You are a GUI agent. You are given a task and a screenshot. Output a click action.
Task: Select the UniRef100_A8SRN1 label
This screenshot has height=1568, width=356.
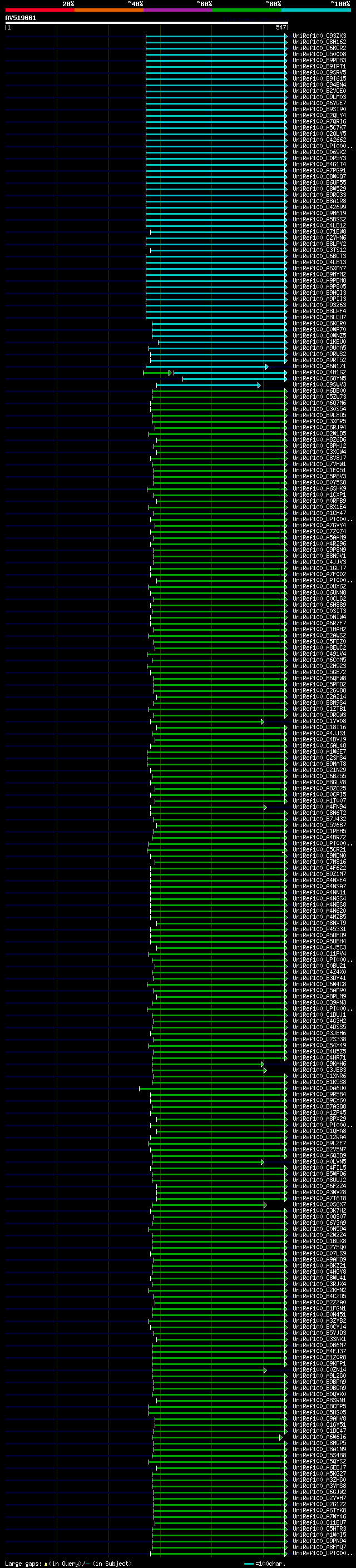click(319, 1400)
